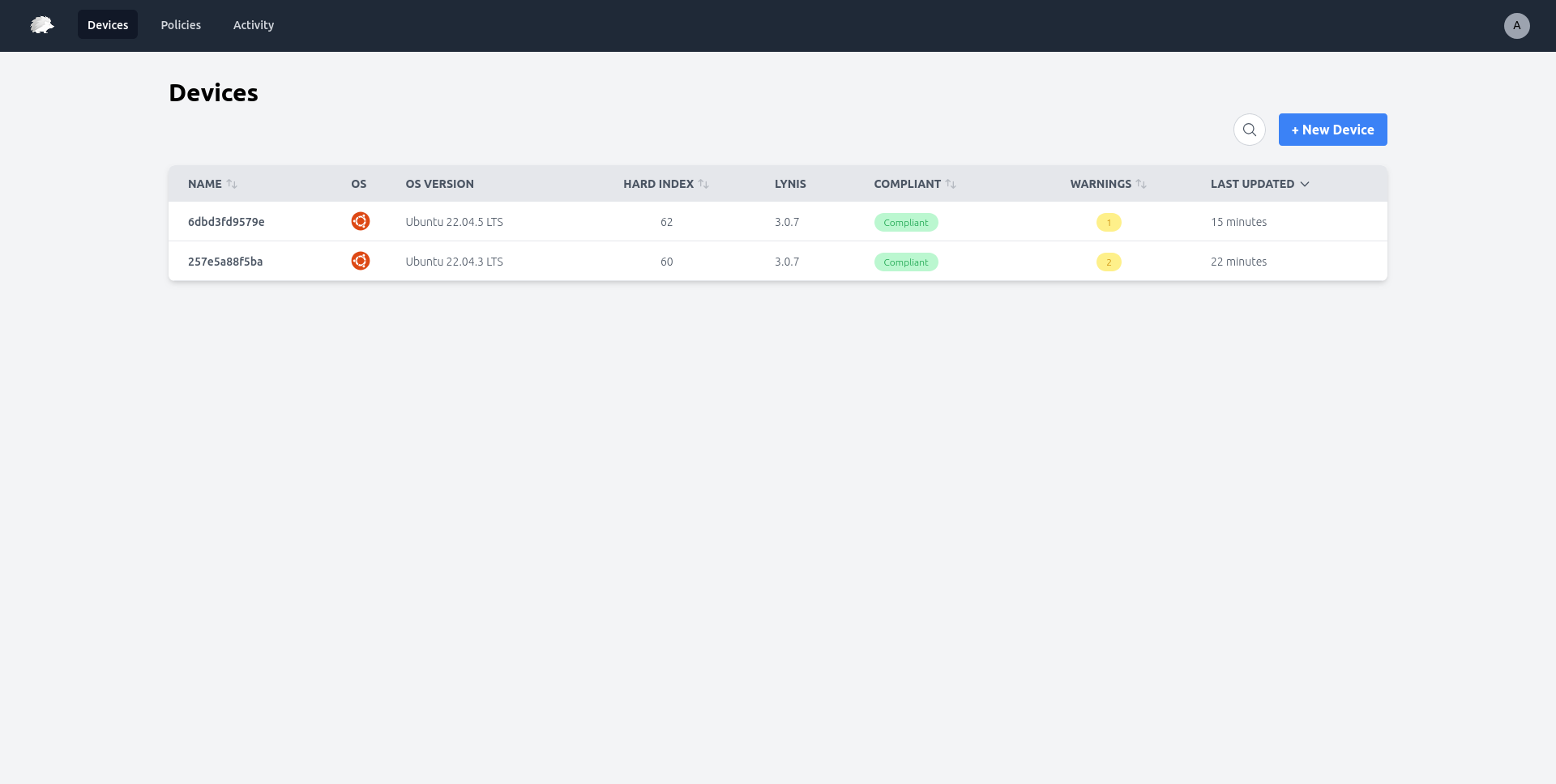Image resolution: width=1556 pixels, height=784 pixels.
Task: Click the Ubuntu icon for device 6dbd3fd9579e
Action: 360,220
